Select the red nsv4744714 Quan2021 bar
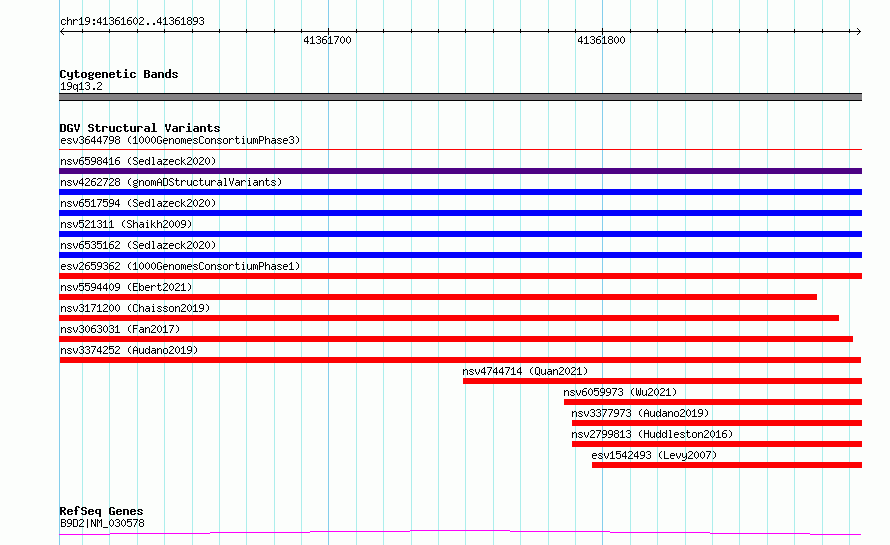 coord(662,381)
